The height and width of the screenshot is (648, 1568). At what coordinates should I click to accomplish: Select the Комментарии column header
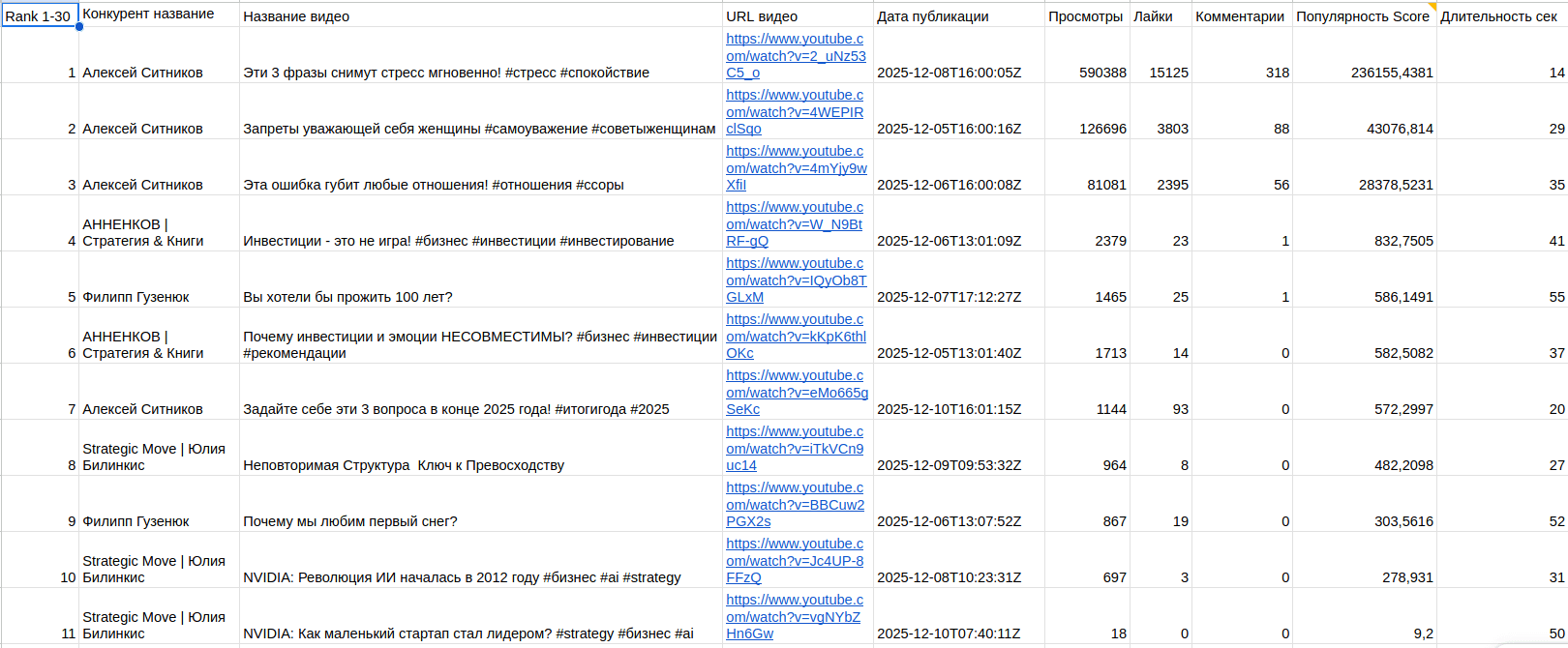click(x=1241, y=15)
